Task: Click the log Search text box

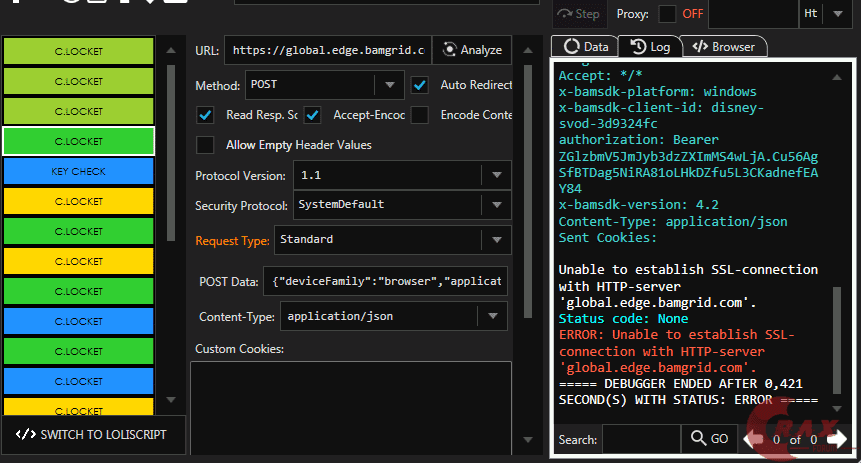Action: (x=641, y=439)
